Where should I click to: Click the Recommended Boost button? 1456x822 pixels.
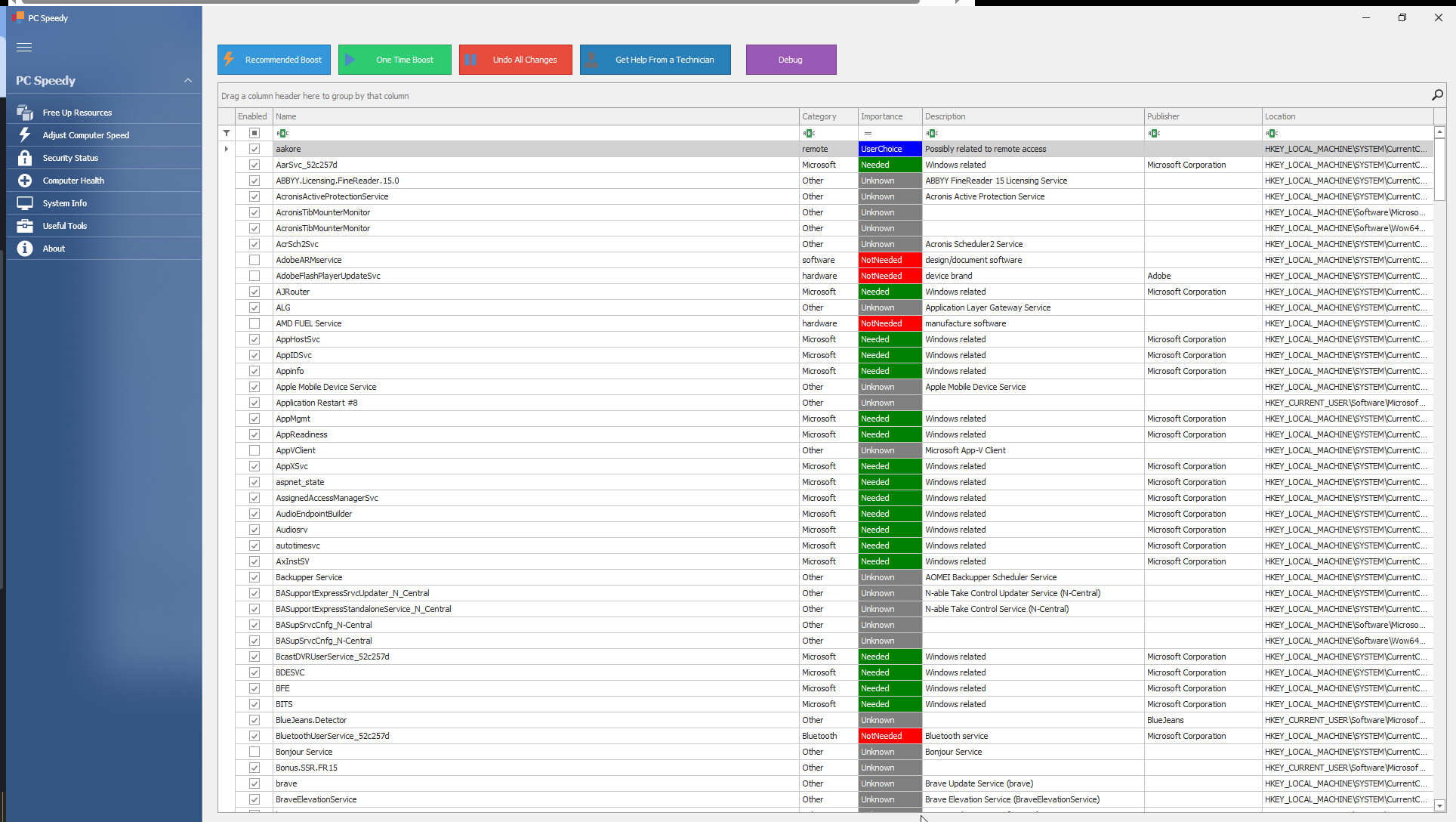coord(273,60)
